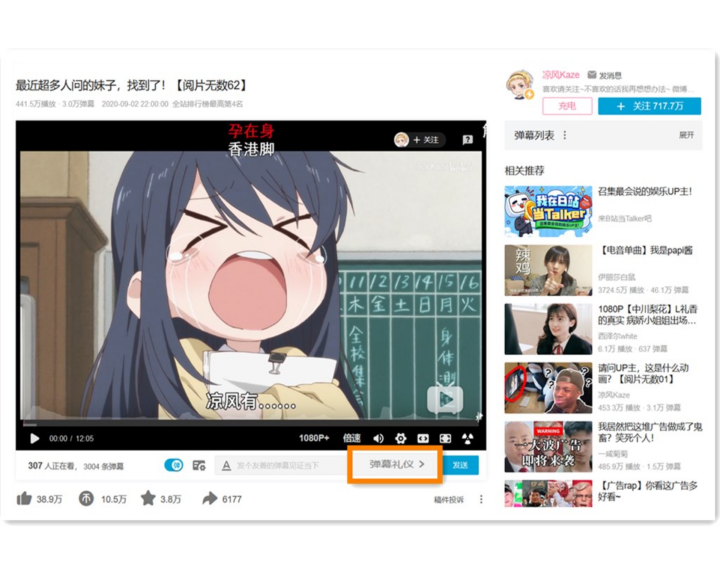Mute video using the speaker icon
The image size is (720, 575).
point(378,439)
